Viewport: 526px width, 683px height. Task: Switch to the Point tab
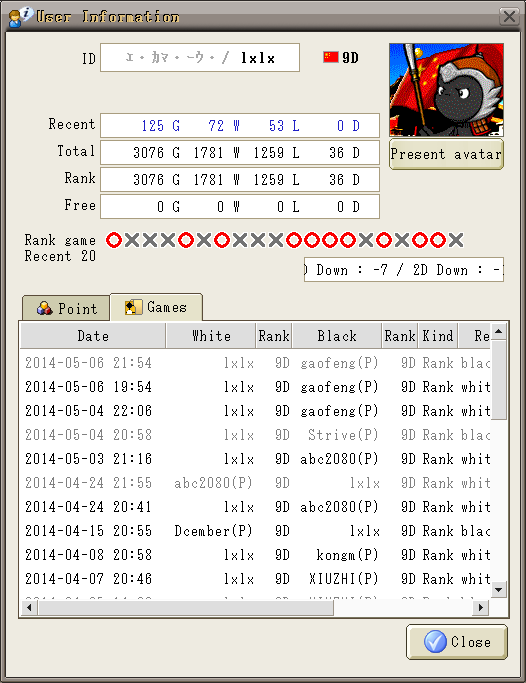click(66, 308)
